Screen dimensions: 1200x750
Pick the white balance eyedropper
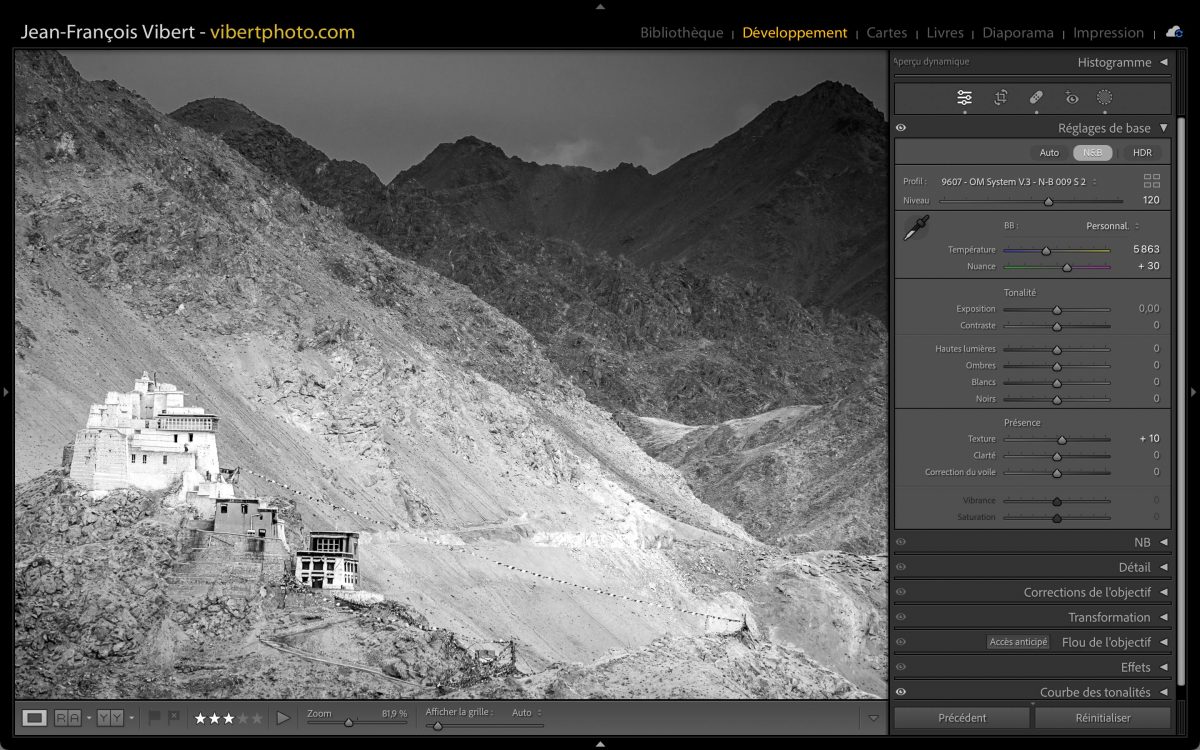[915, 228]
